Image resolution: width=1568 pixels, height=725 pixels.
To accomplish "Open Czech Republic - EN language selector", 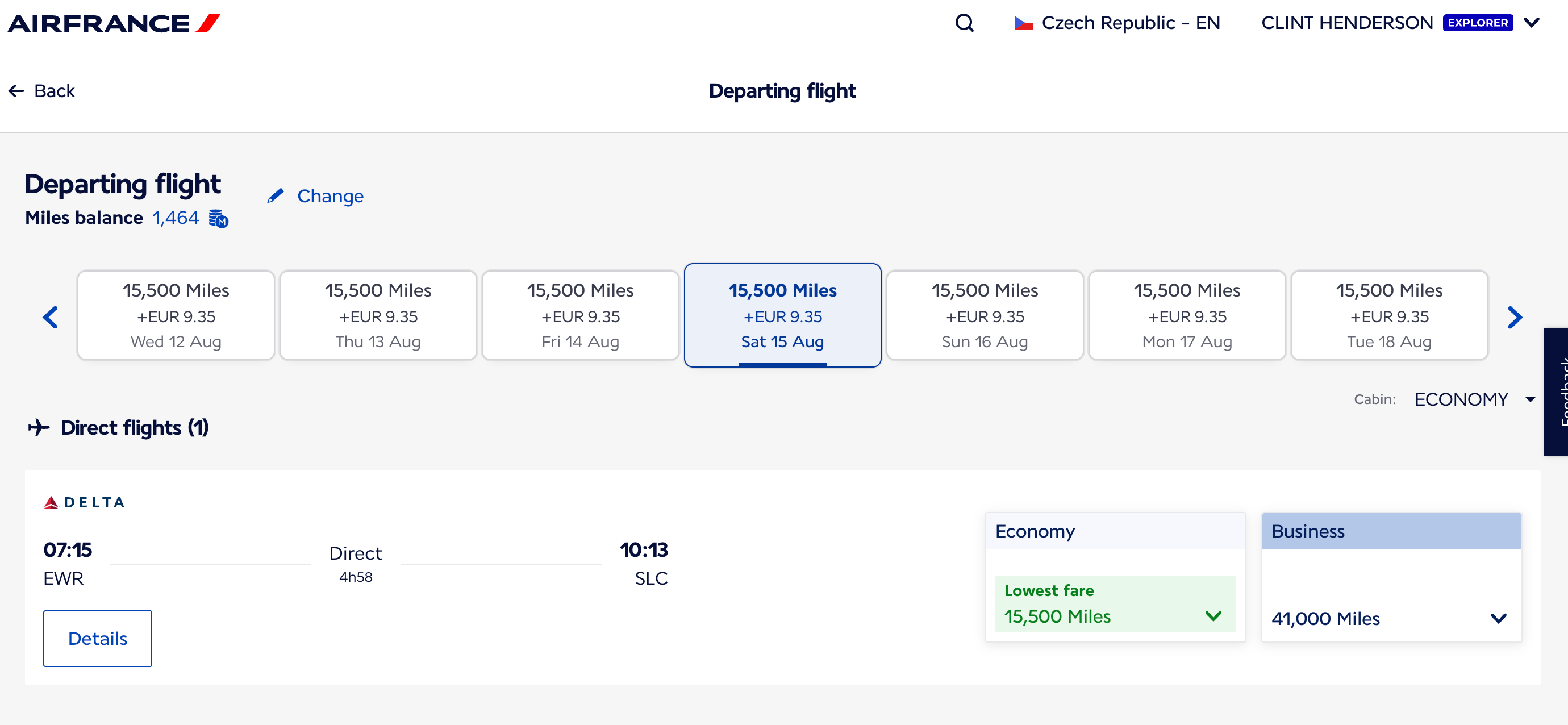I will pos(1117,23).
